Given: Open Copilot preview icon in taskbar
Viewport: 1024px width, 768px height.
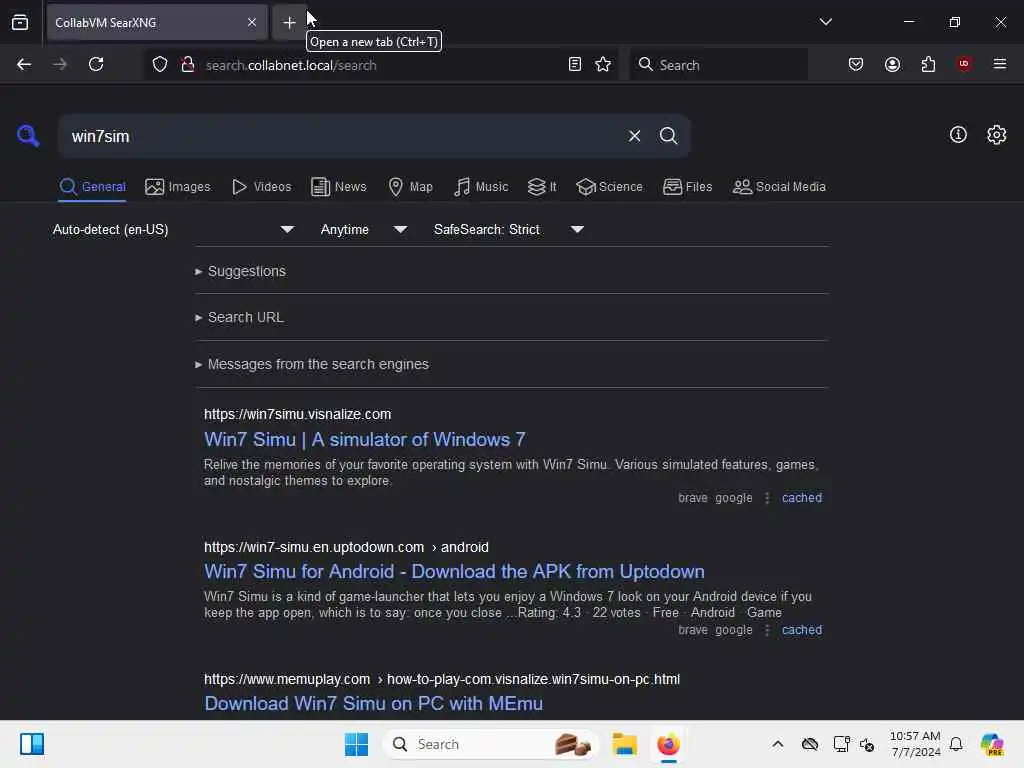Looking at the screenshot, I should [991, 744].
